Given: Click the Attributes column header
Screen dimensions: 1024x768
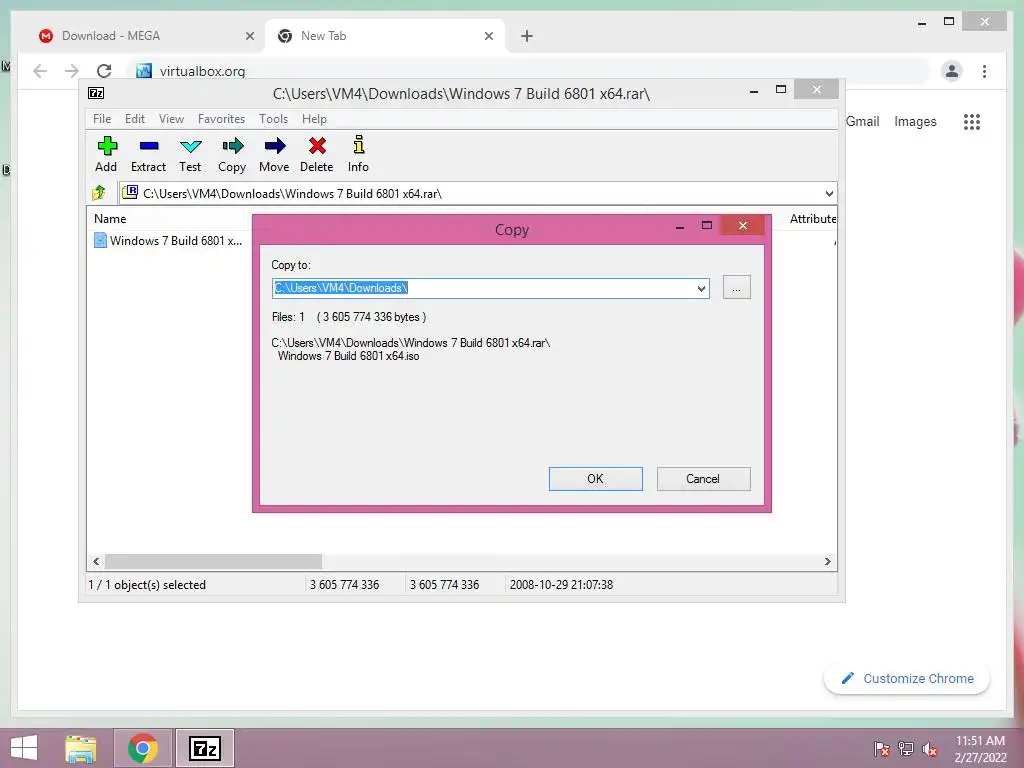Looking at the screenshot, I should [x=812, y=219].
